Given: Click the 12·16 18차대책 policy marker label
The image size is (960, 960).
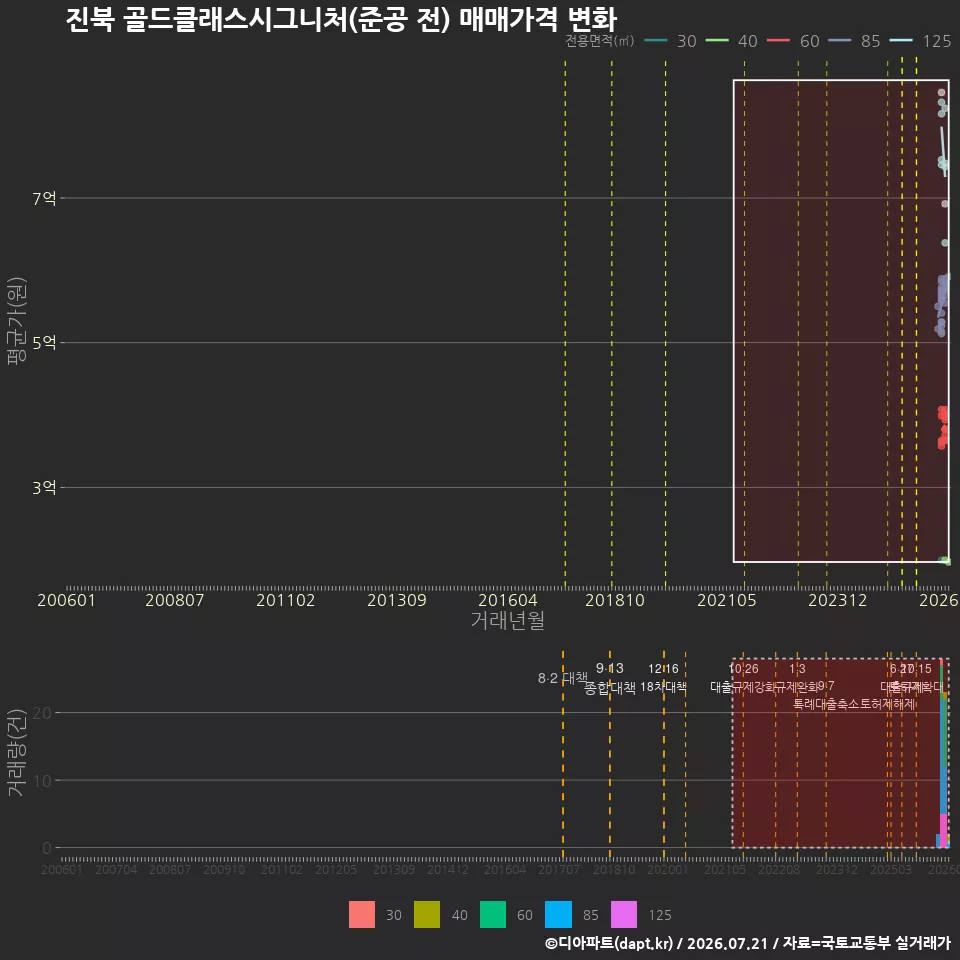Looking at the screenshot, I should pos(663,678).
